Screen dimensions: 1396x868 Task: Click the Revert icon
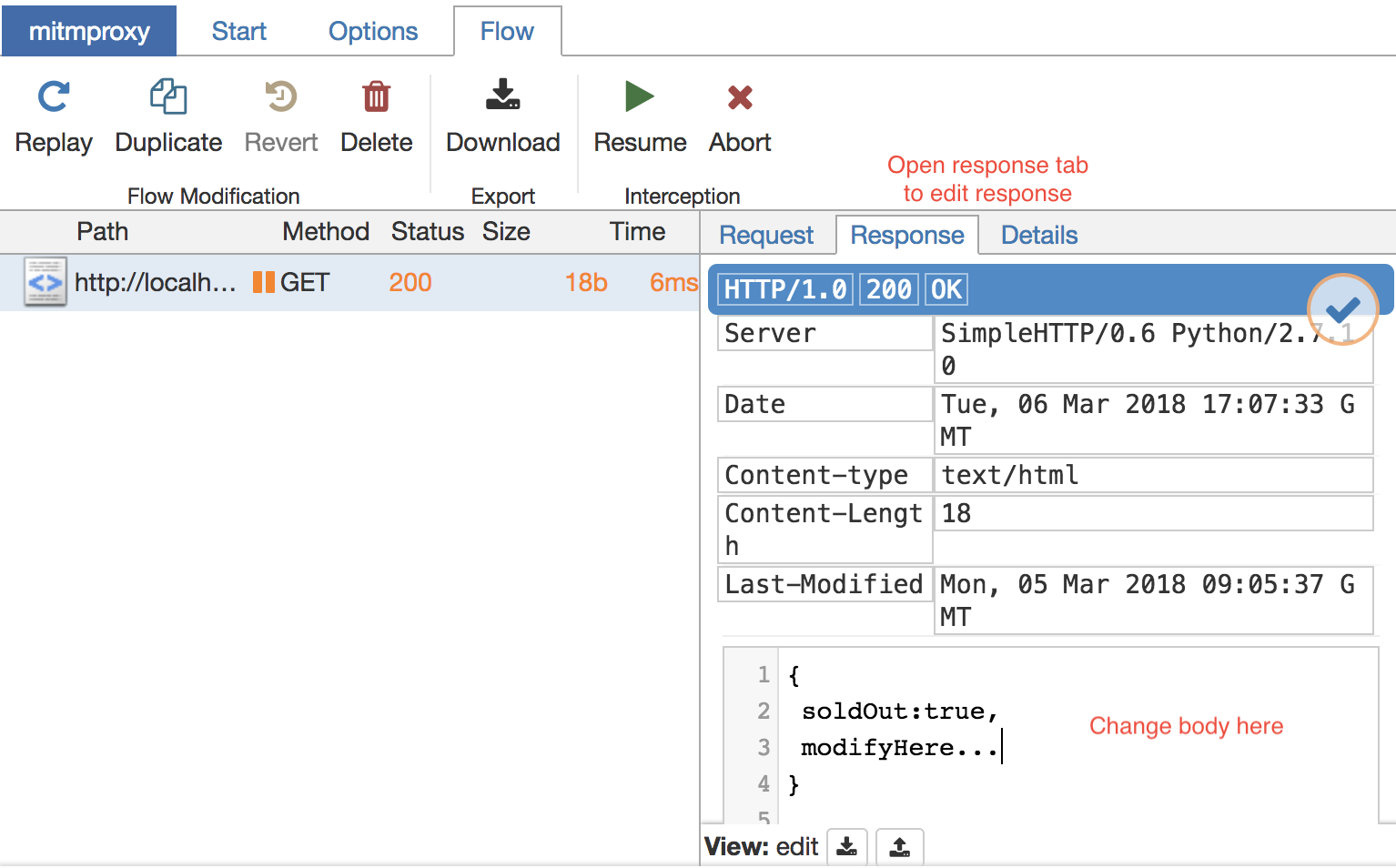pyautogui.click(x=281, y=97)
